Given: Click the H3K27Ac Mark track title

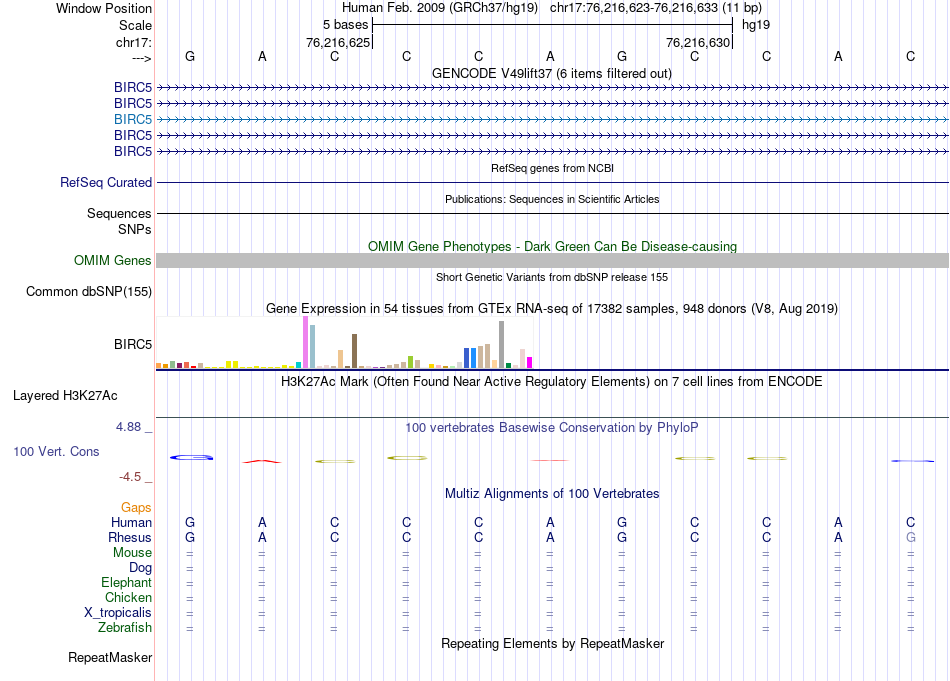Looking at the screenshot, I should (552, 382).
